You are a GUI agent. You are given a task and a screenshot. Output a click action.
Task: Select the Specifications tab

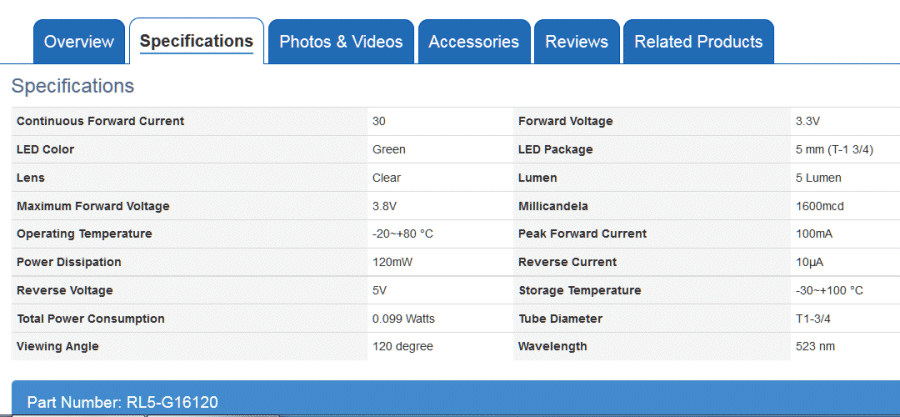point(196,41)
